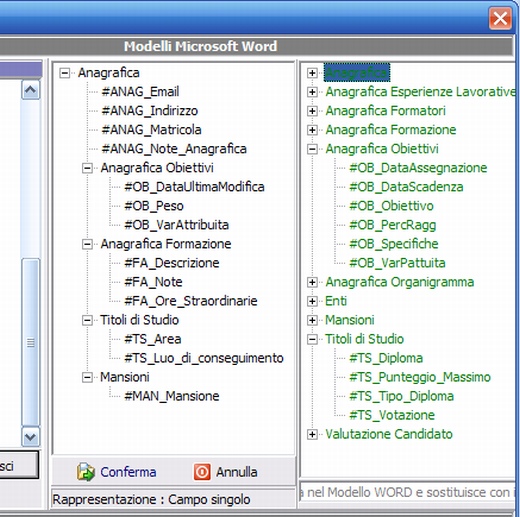
Task: Collapse green Titoli di Studio node
Action: tap(312, 339)
